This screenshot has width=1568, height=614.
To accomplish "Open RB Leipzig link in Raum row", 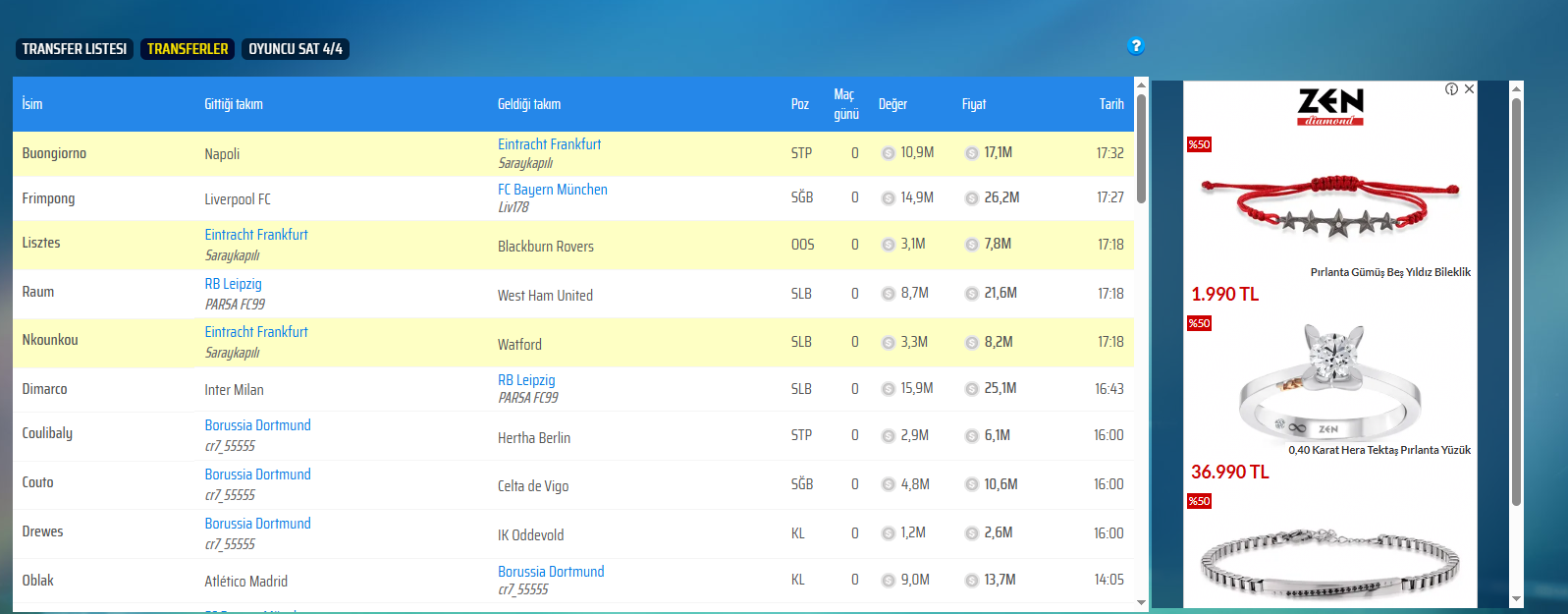I will tap(234, 284).
